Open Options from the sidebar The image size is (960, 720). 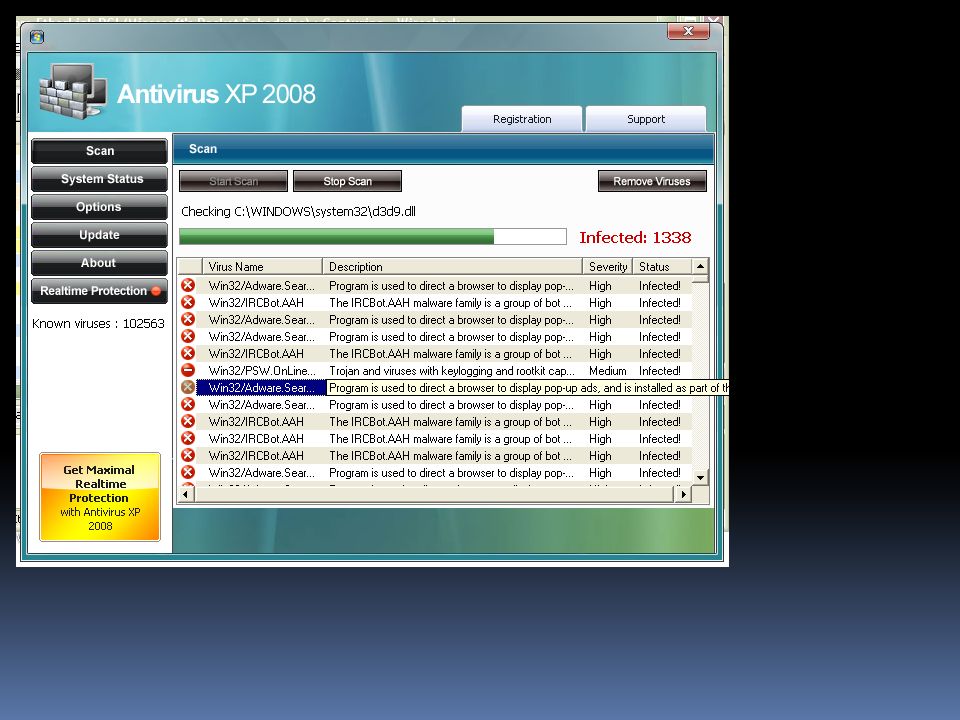pos(99,207)
